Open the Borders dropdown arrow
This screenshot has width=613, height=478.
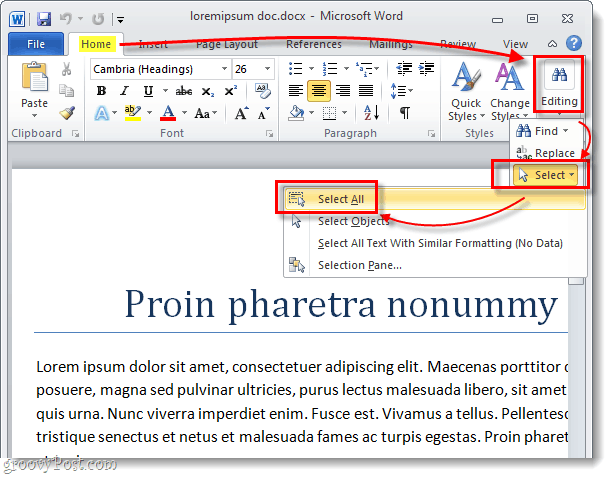344,113
